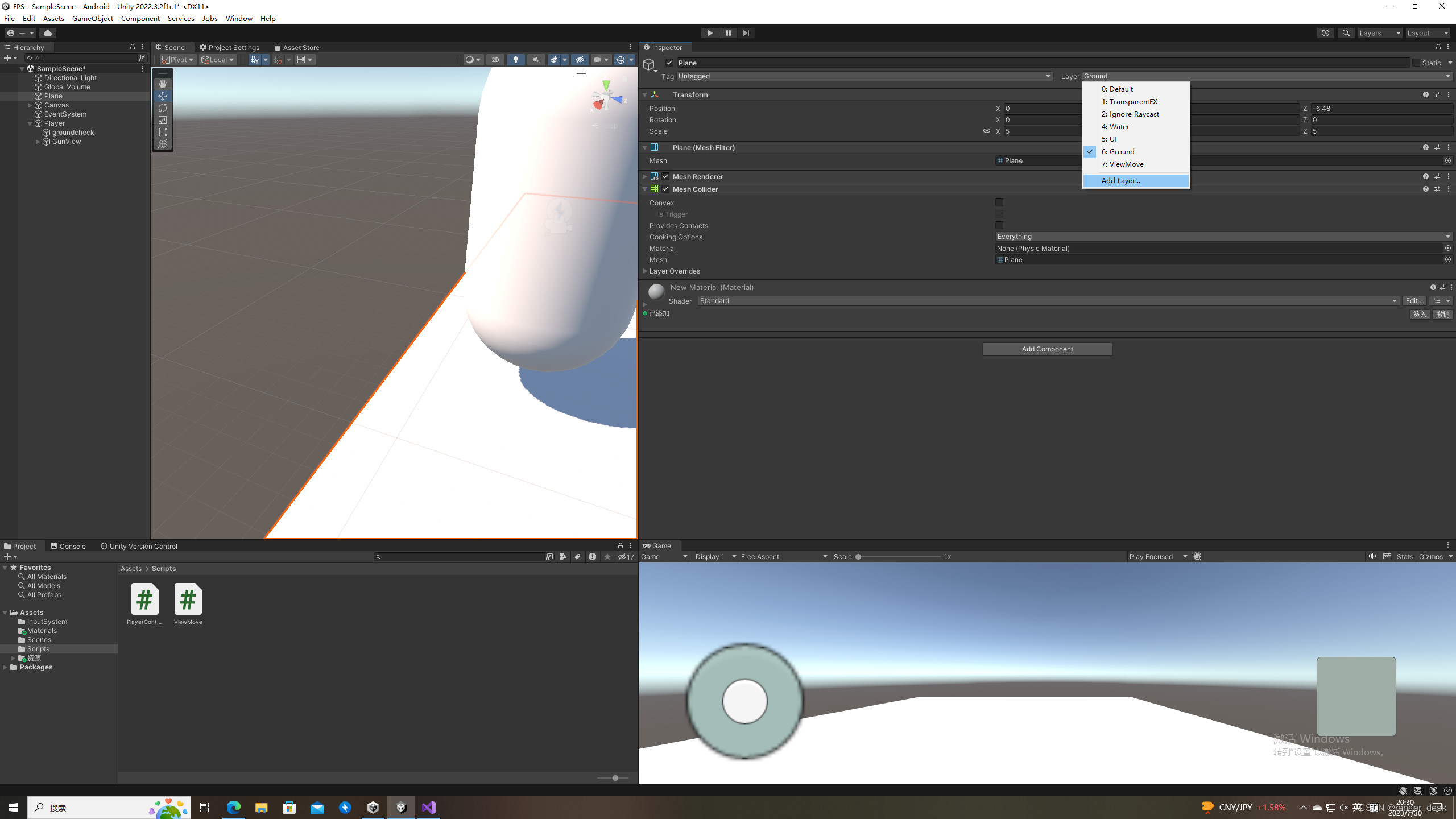Click Edit button next to Standard shader
Viewport: 1456px width, 819px height.
point(1414,301)
